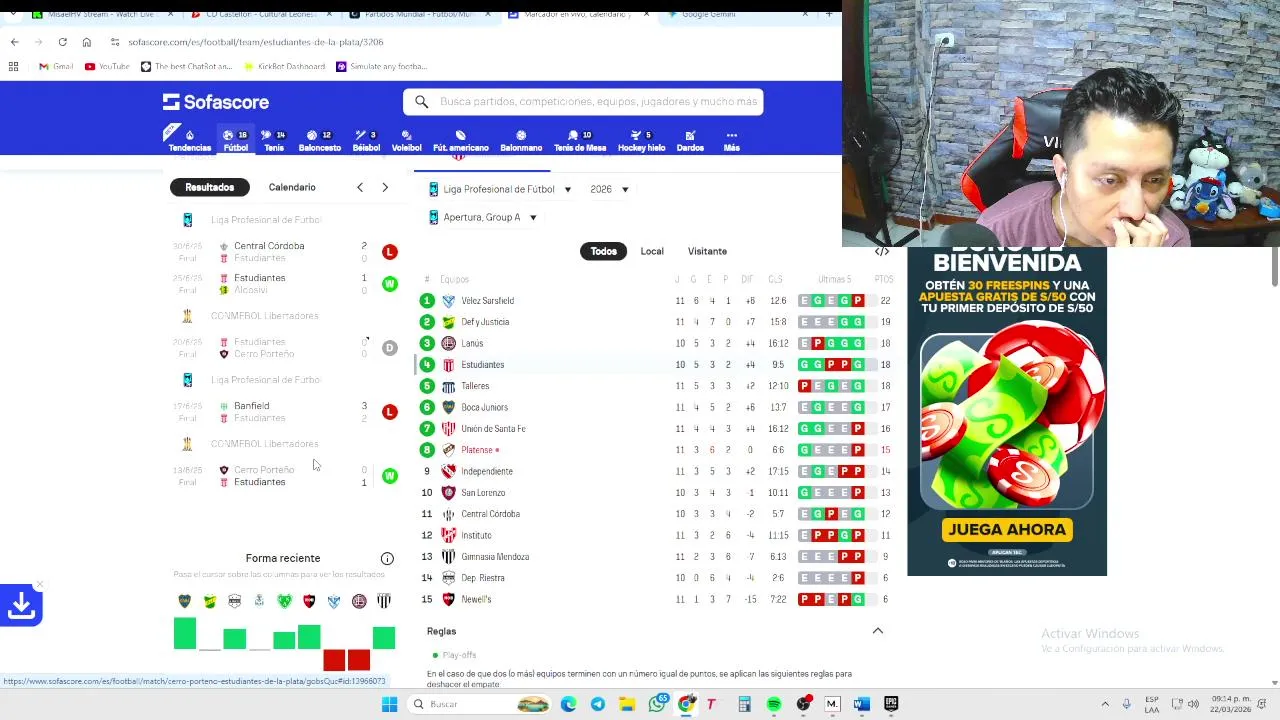Select the Todos standings filter
Viewport: 1280px width, 720px height.
tap(604, 251)
